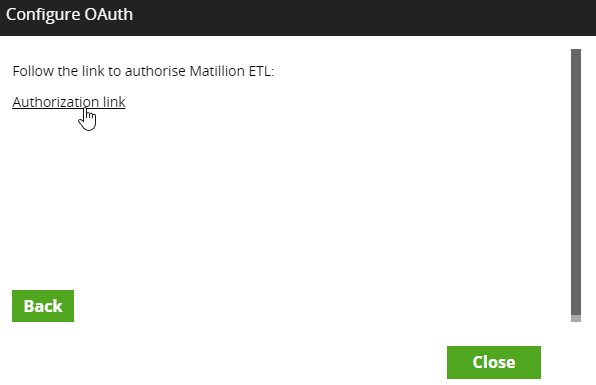Click the word 'link' in Authorization link

click(x=114, y=102)
